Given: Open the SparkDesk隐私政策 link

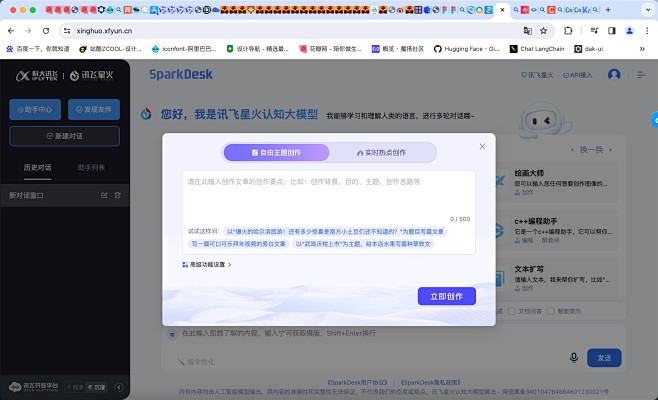Looking at the screenshot, I should click(x=431, y=382).
